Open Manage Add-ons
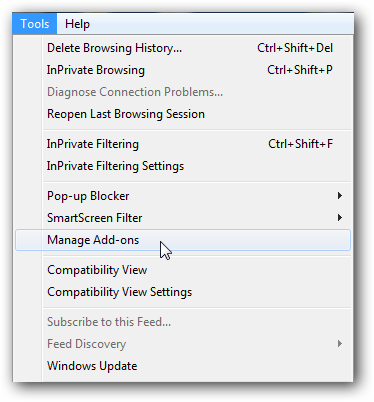The width and height of the screenshot is (374, 402). (x=183, y=240)
